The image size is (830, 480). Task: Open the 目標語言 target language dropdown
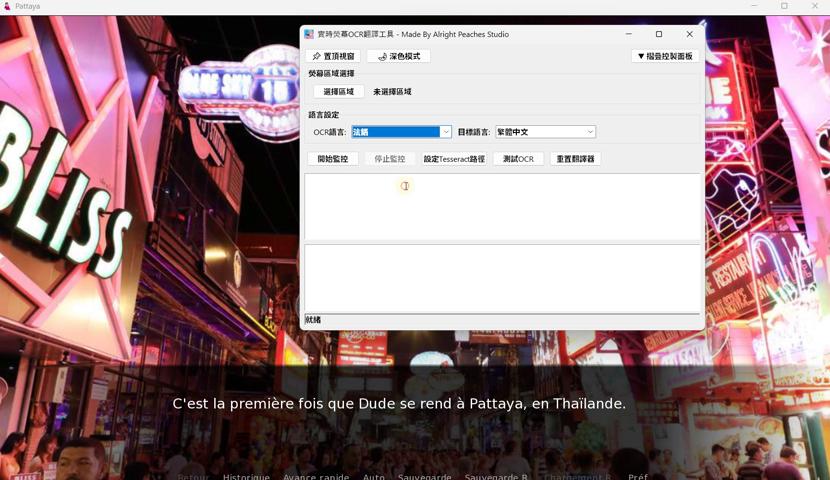coord(545,132)
